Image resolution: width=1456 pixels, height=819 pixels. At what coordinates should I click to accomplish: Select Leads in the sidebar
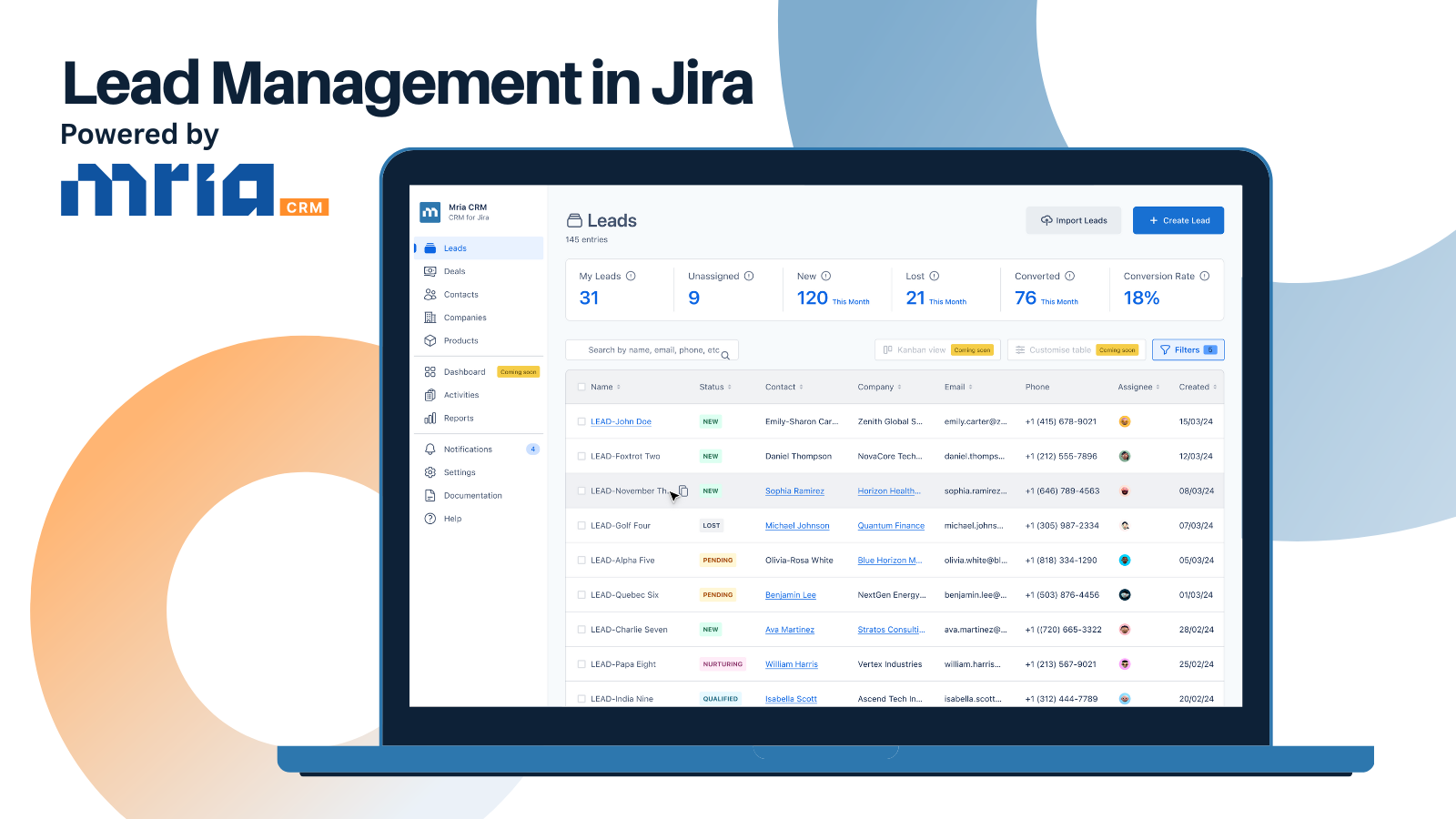click(479, 248)
